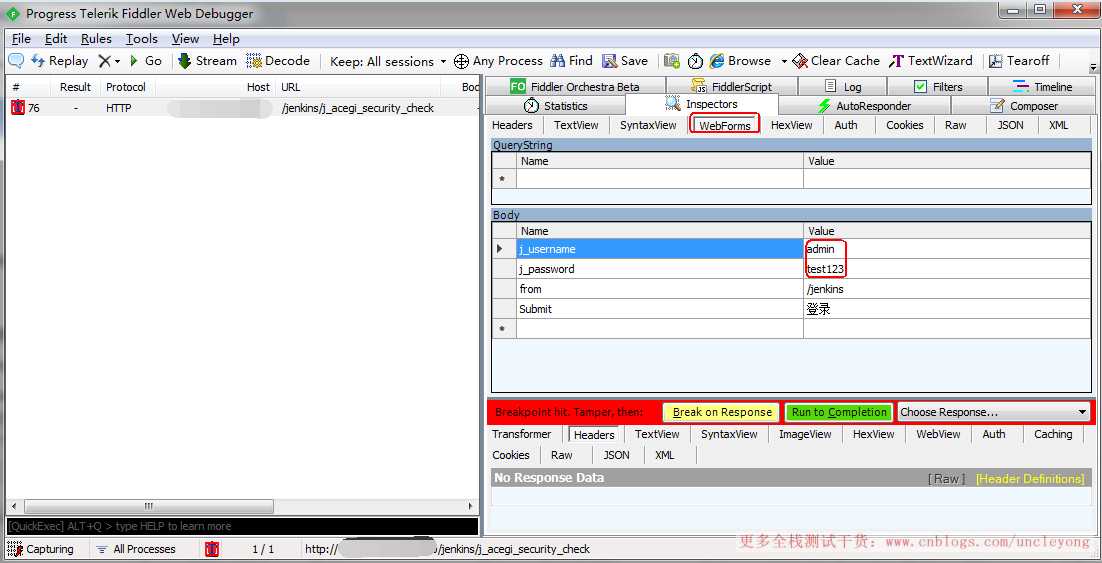Click Break on Response button
Viewport: 1102px width, 563px height.
[722, 412]
